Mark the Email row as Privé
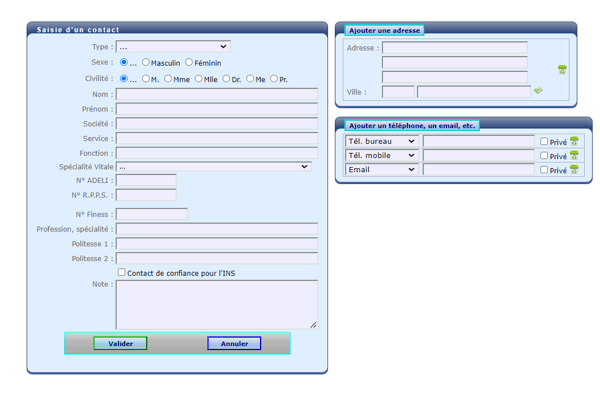The image size is (600, 401). point(544,170)
